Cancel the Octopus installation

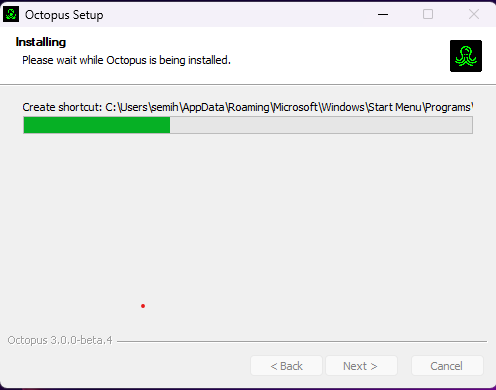[x=447, y=366]
